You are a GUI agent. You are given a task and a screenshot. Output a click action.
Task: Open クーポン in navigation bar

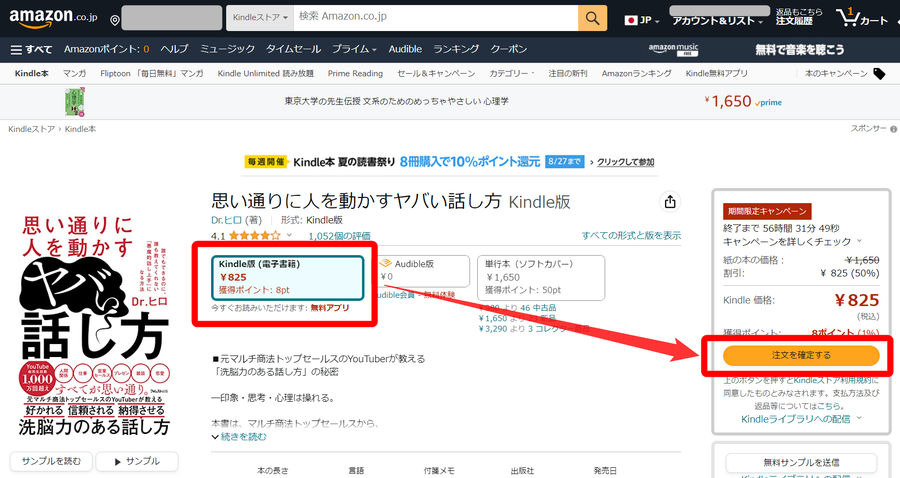click(509, 49)
